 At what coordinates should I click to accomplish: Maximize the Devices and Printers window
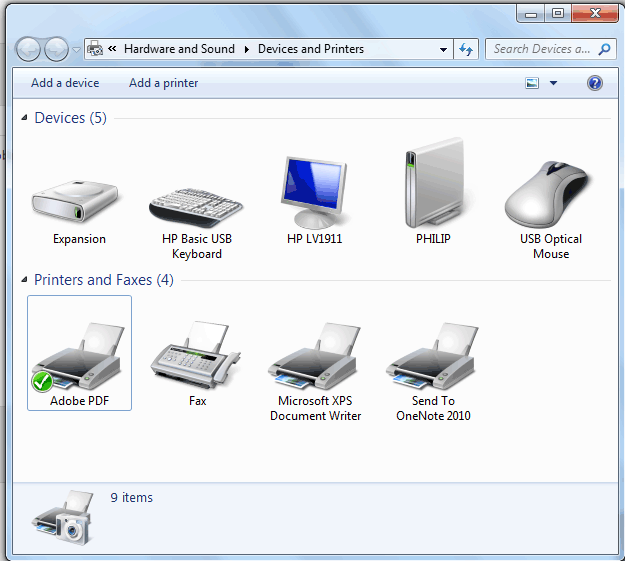(x=558, y=14)
